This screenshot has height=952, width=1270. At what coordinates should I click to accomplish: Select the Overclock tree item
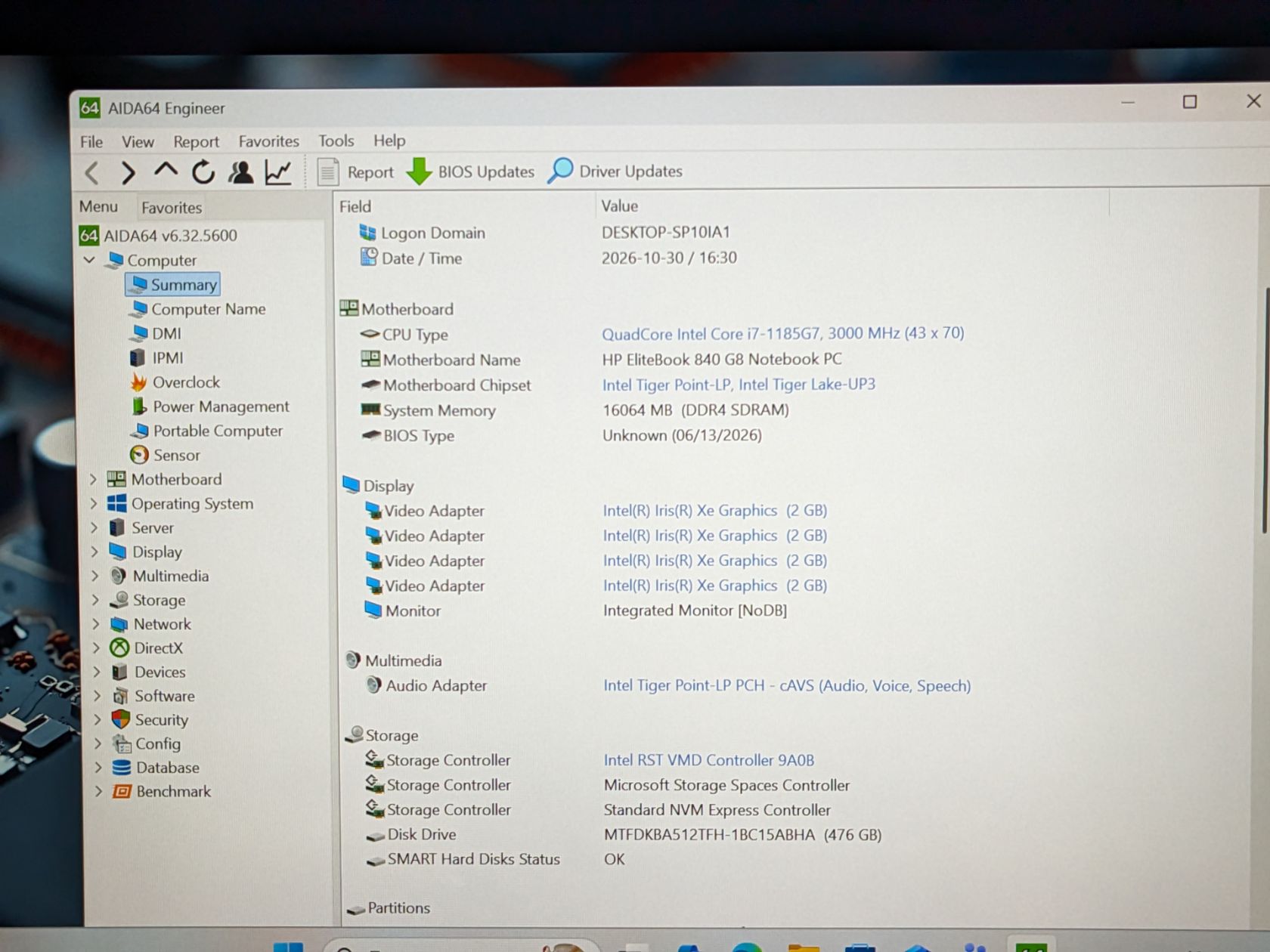coord(175,382)
